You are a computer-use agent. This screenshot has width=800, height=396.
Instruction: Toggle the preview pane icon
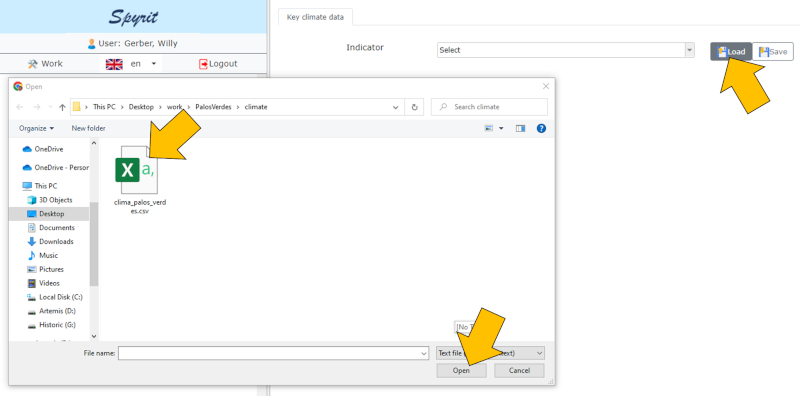tap(520, 129)
